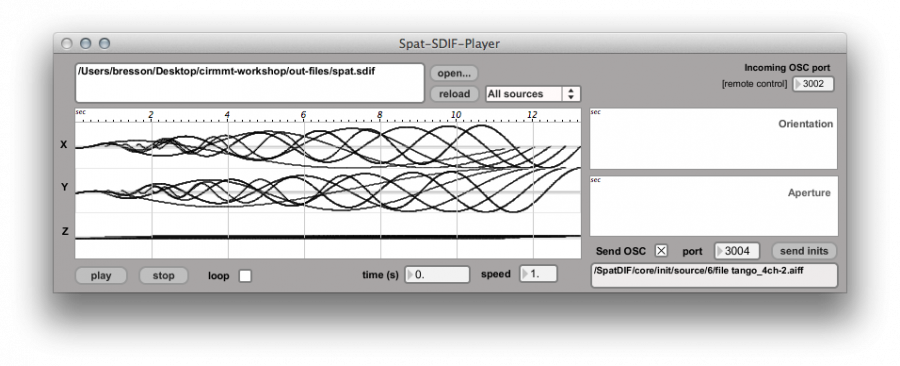The width and height of the screenshot is (900, 366).
Task: Click the SpatDIF init message text box
Action: [714, 275]
